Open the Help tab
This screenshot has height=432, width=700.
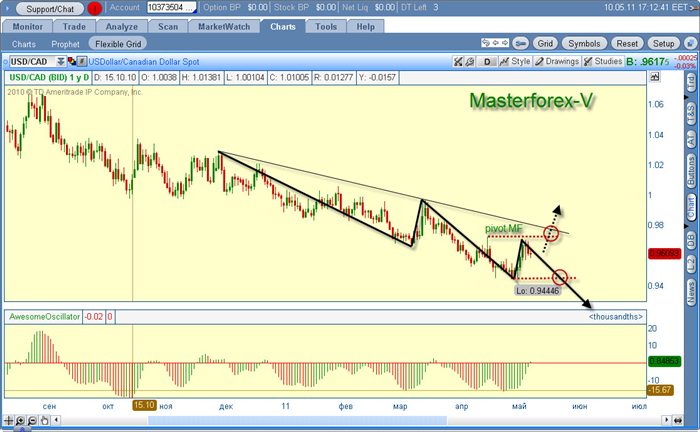point(366,27)
